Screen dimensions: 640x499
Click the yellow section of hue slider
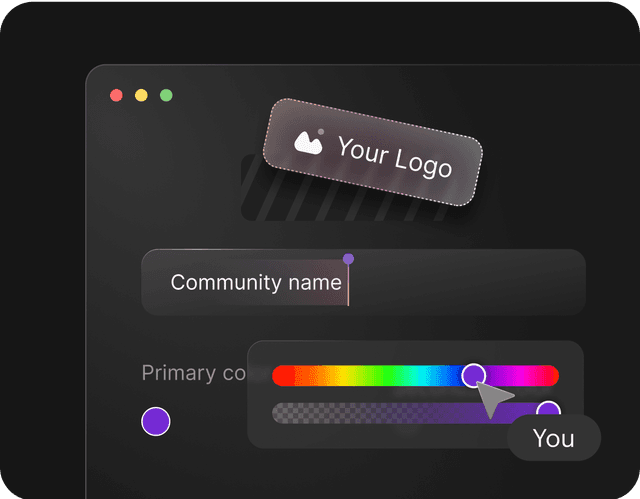pyautogui.click(x=348, y=375)
